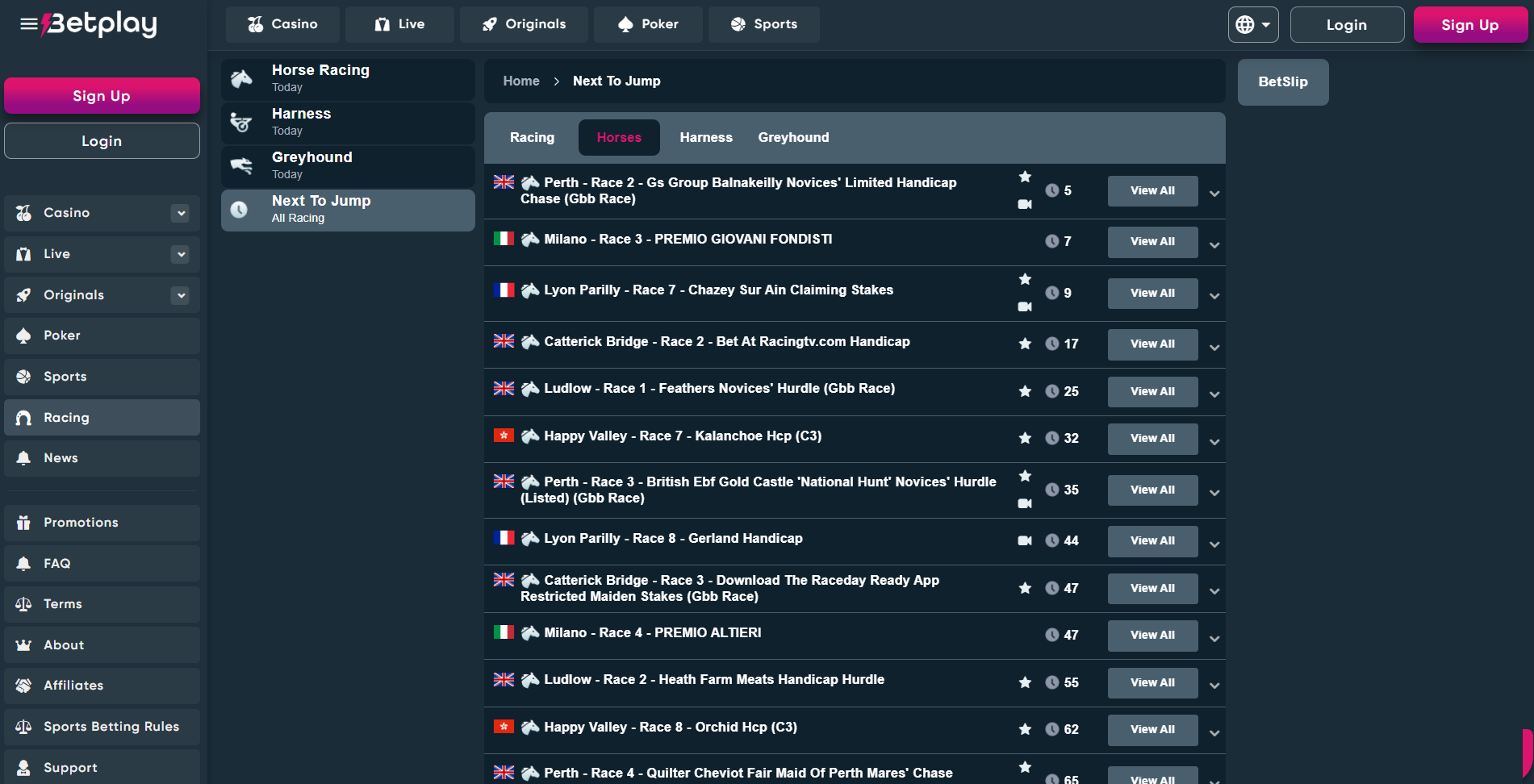Click the star icon on Perth Race 2
Viewport: 1534px width, 784px height.
(1025, 177)
